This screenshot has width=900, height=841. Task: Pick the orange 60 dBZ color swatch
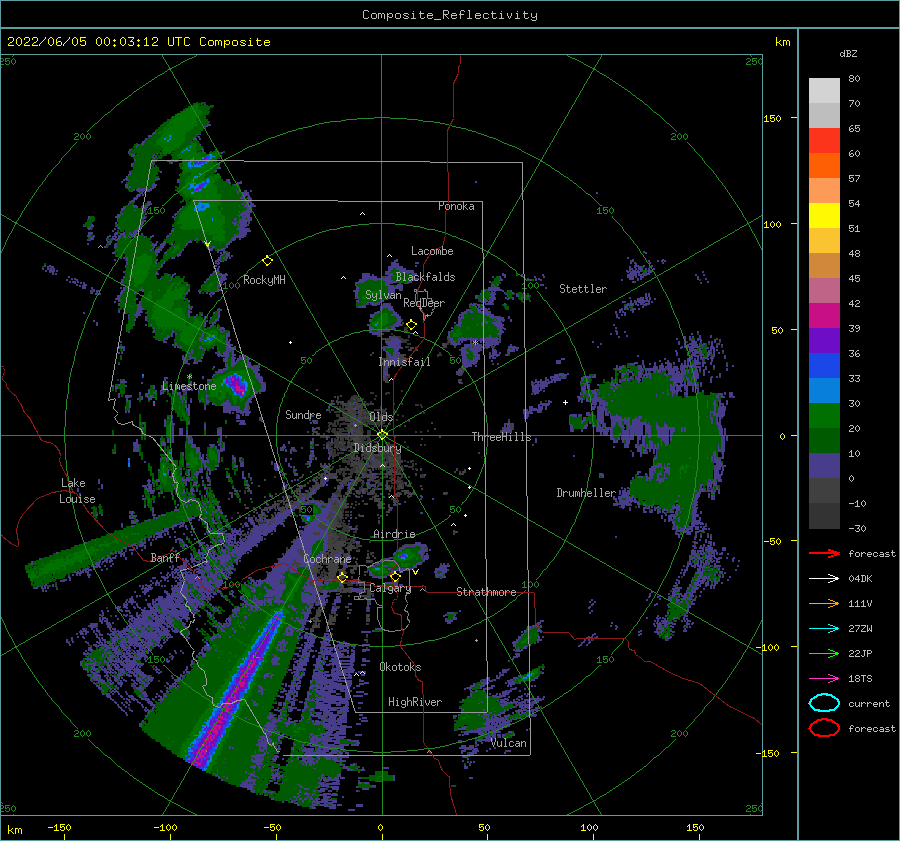(824, 165)
